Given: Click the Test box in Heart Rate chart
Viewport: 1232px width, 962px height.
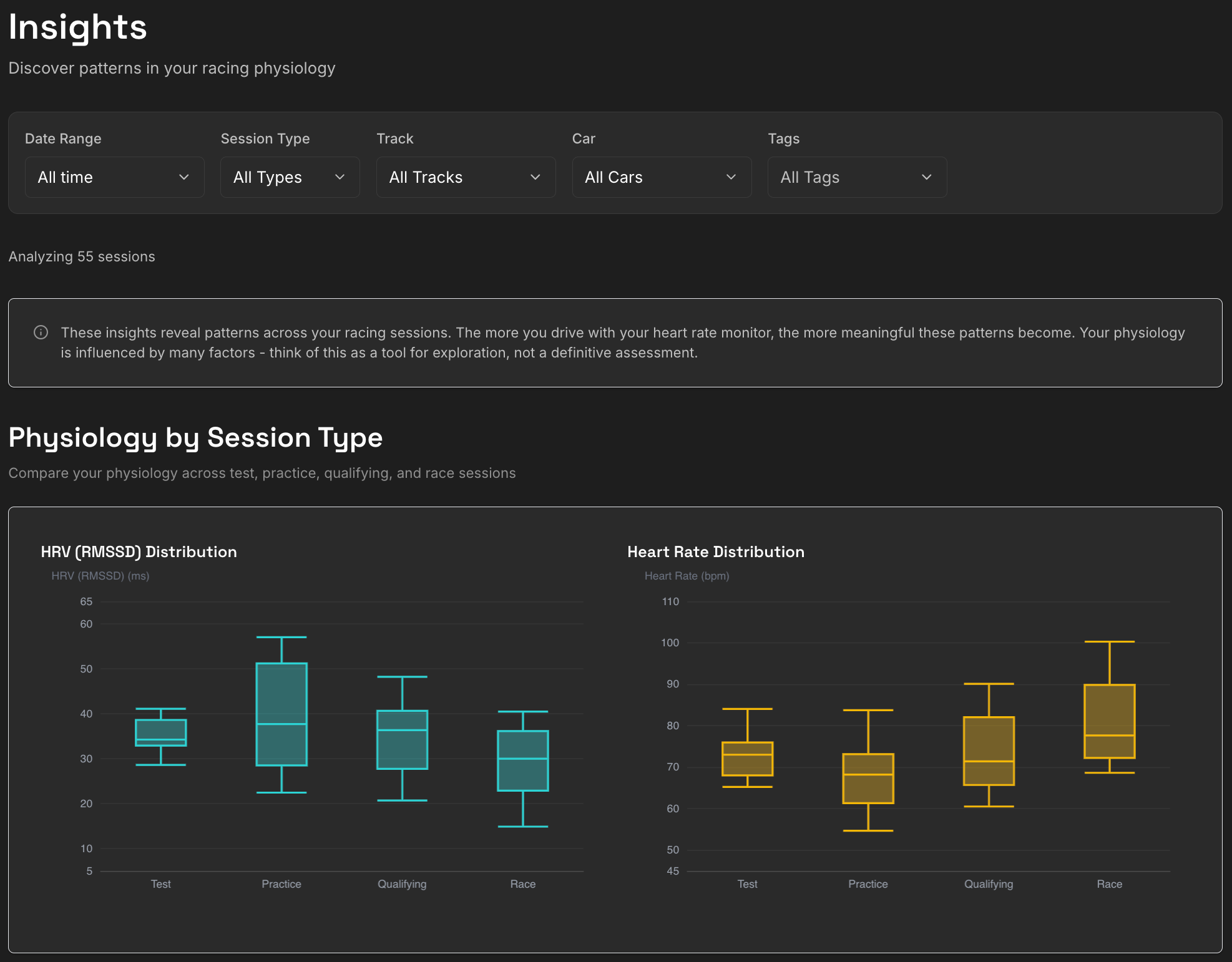Looking at the screenshot, I should [748, 759].
